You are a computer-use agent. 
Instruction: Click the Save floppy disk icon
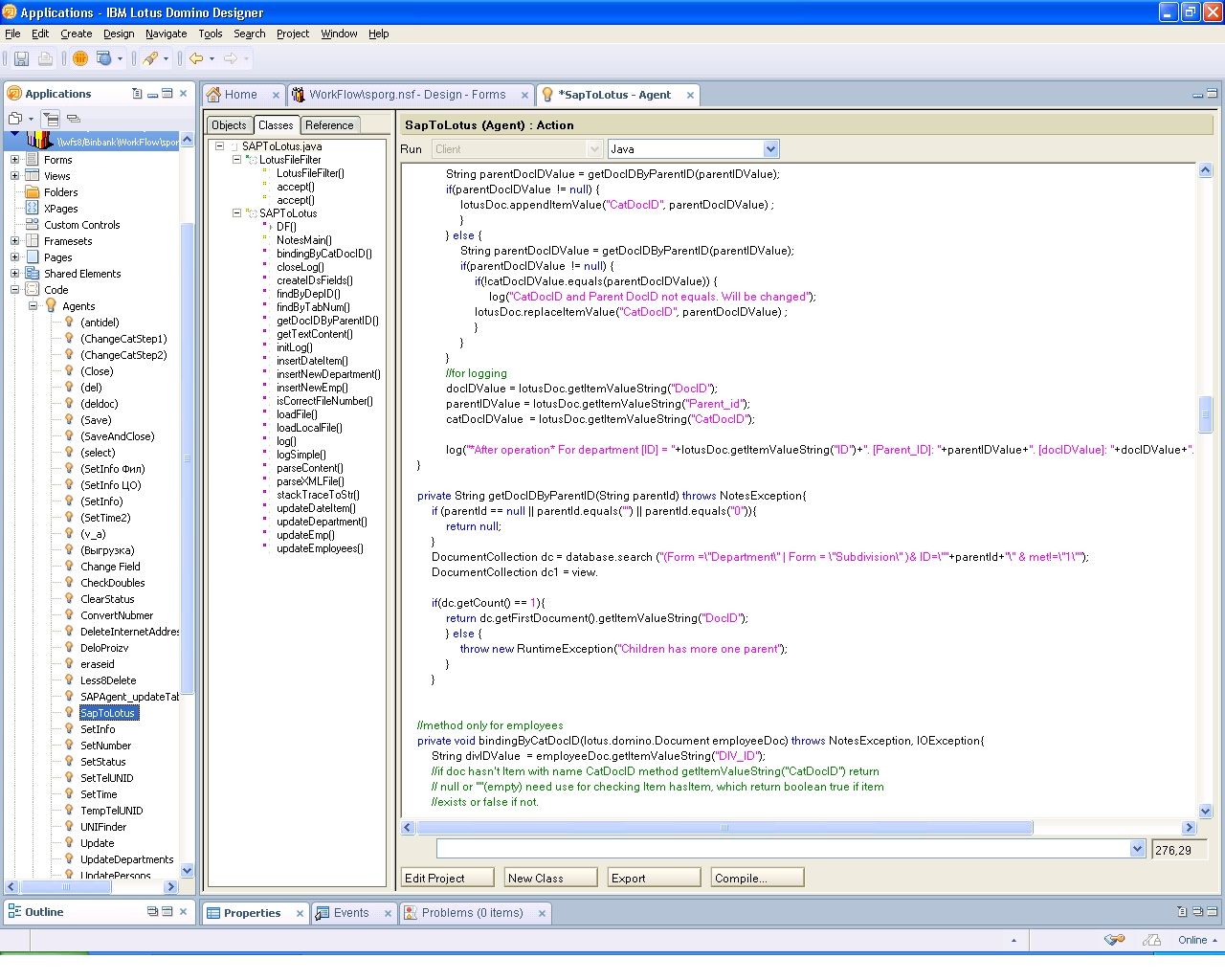21,59
